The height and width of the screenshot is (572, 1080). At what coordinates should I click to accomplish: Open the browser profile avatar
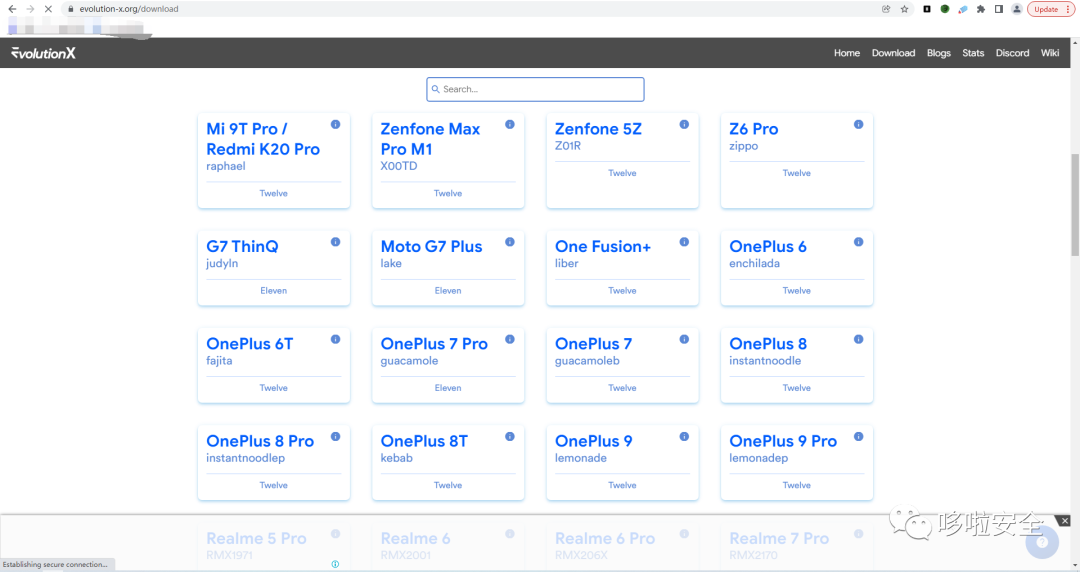click(x=1017, y=9)
